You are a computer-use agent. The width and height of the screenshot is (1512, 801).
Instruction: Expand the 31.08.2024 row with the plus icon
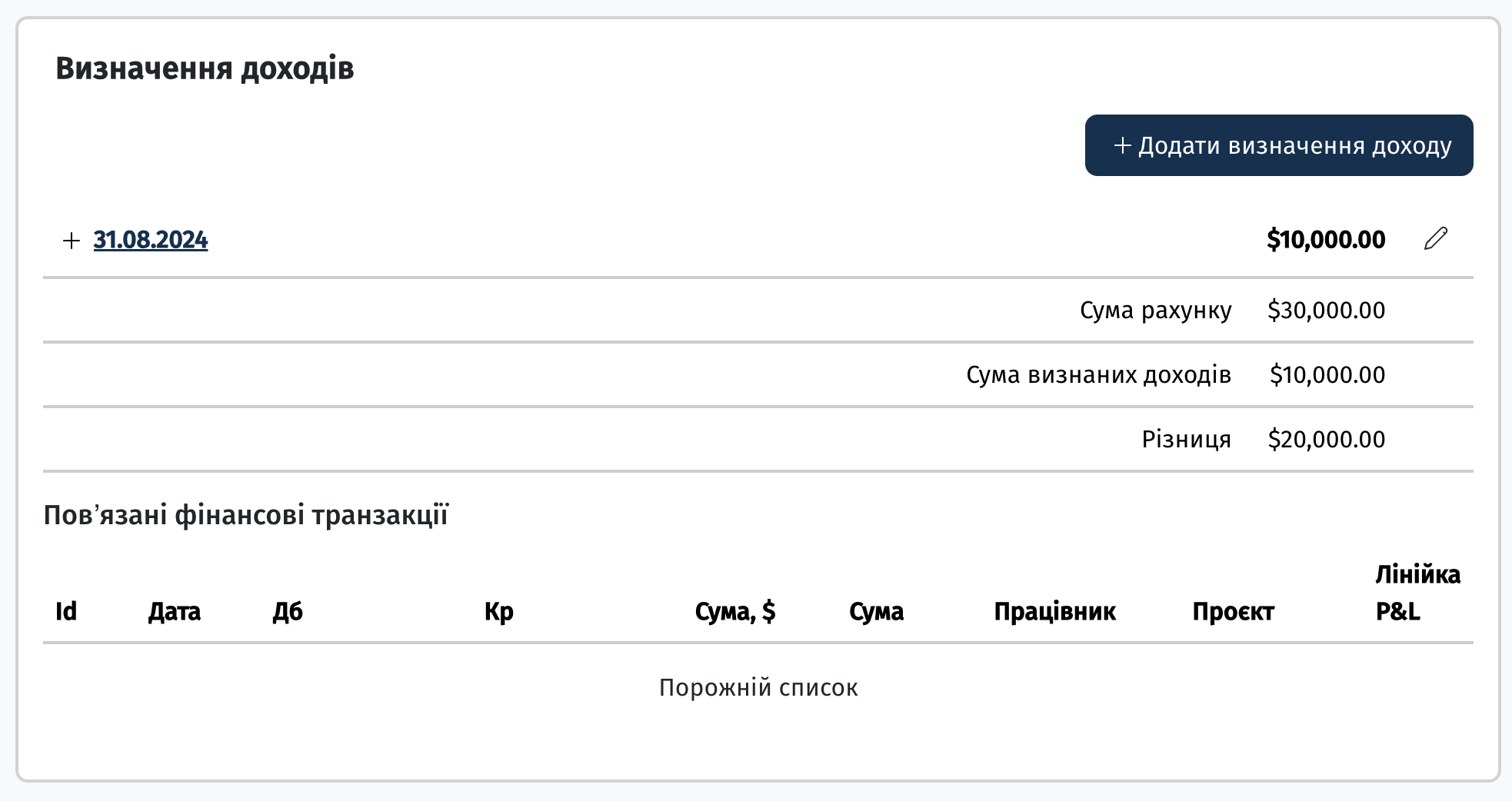tap(72, 241)
